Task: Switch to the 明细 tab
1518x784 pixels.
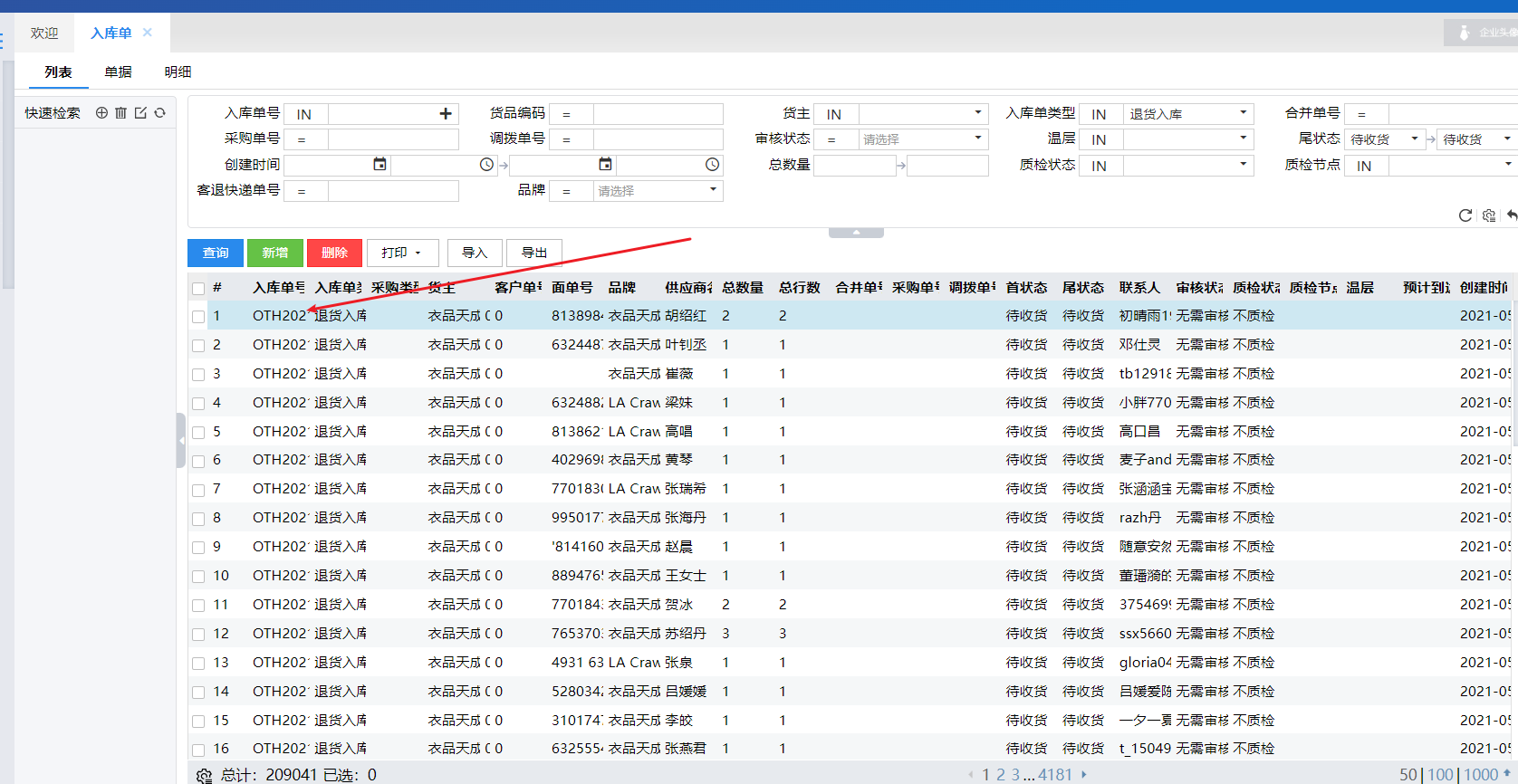Action: pos(178,72)
